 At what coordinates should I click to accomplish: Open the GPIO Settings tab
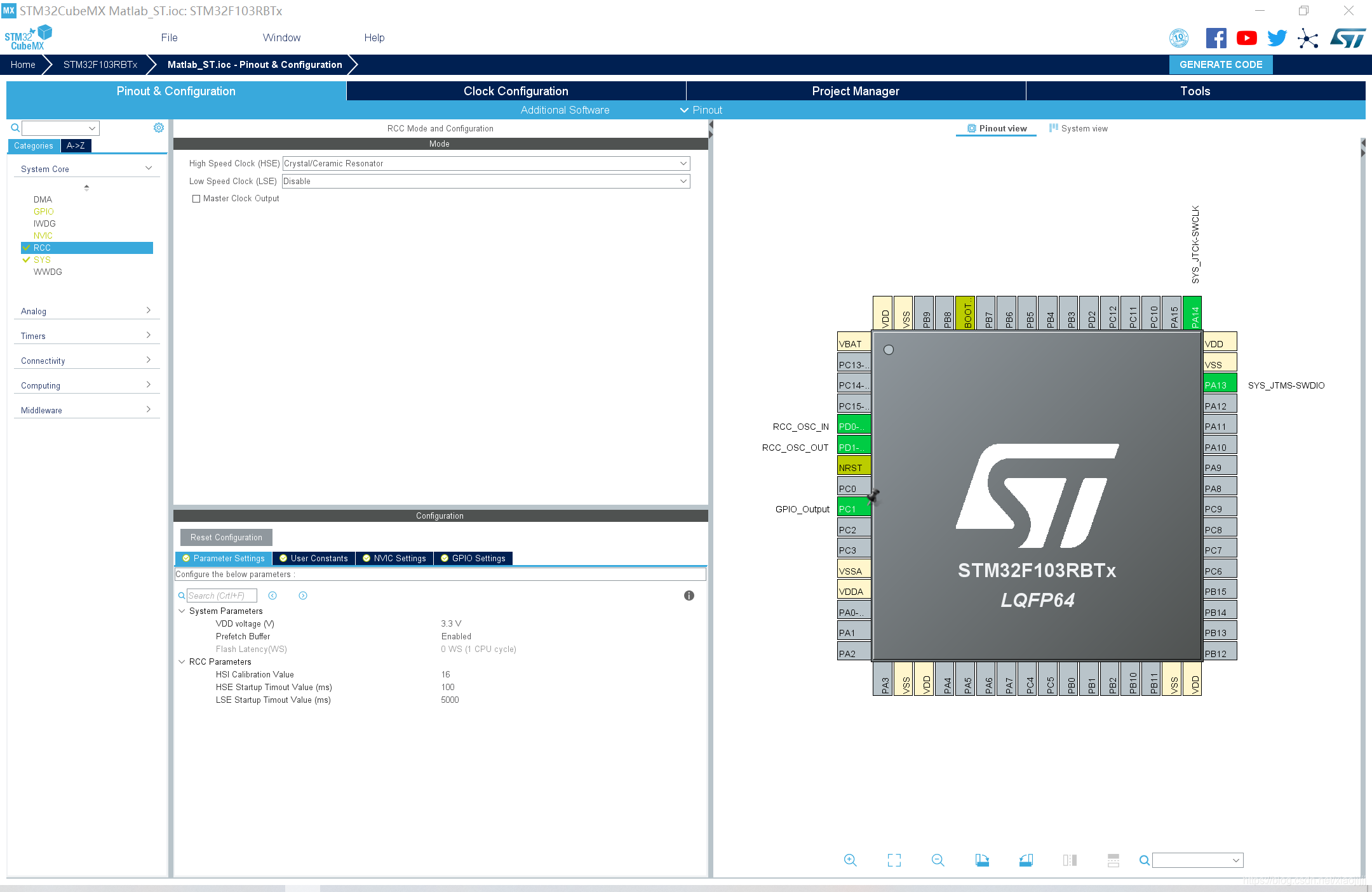(x=473, y=558)
